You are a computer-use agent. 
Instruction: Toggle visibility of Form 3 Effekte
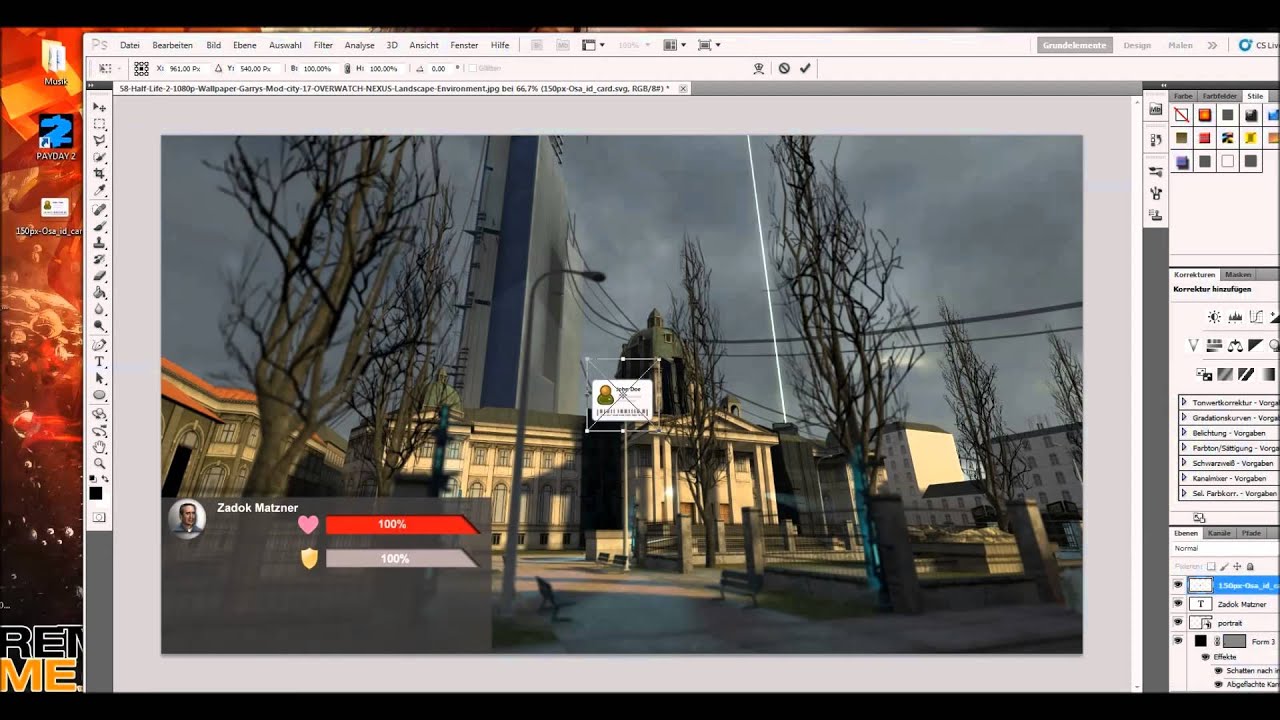click(x=1204, y=657)
